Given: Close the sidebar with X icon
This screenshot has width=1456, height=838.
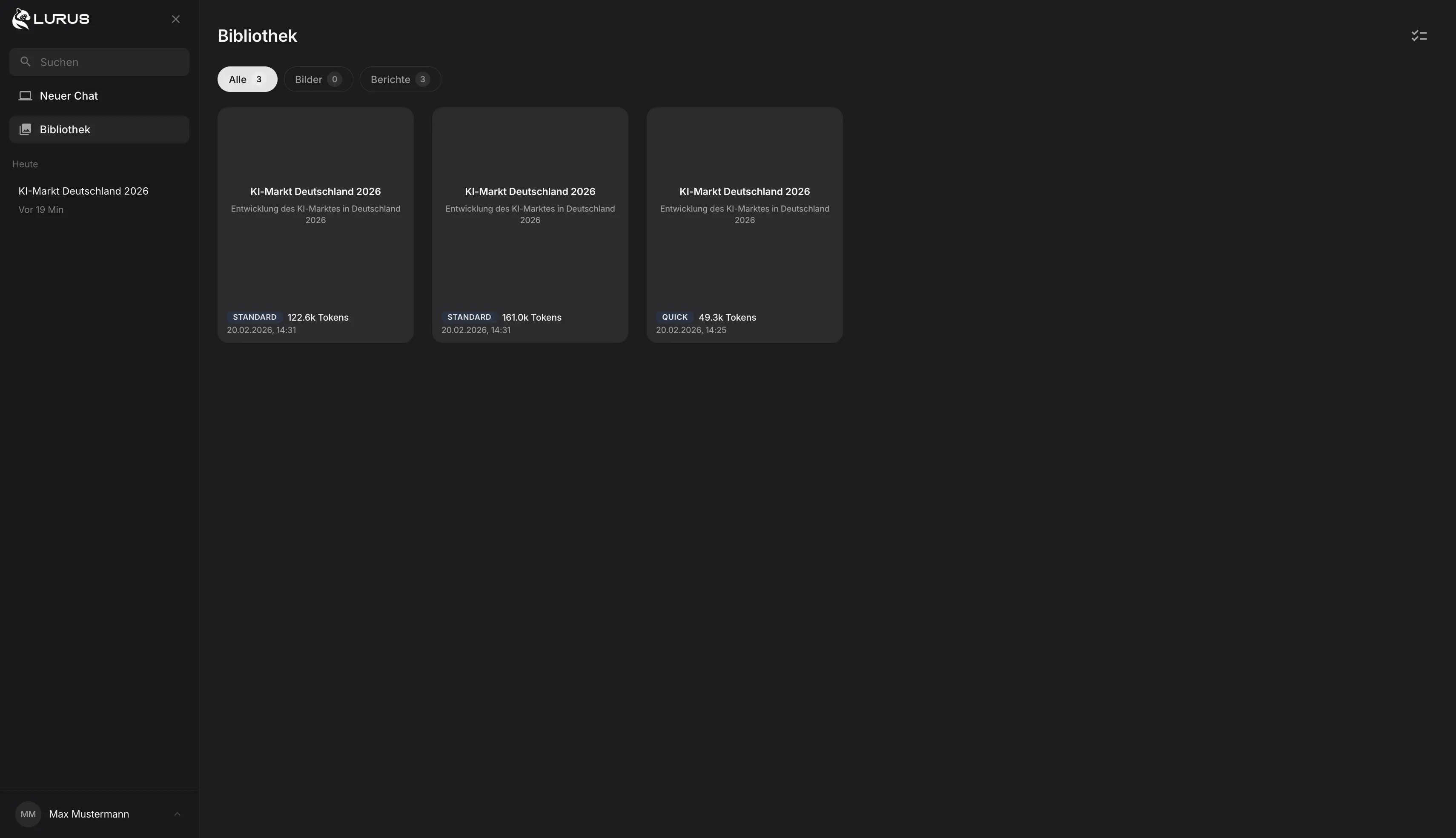Looking at the screenshot, I should [176, 20].
